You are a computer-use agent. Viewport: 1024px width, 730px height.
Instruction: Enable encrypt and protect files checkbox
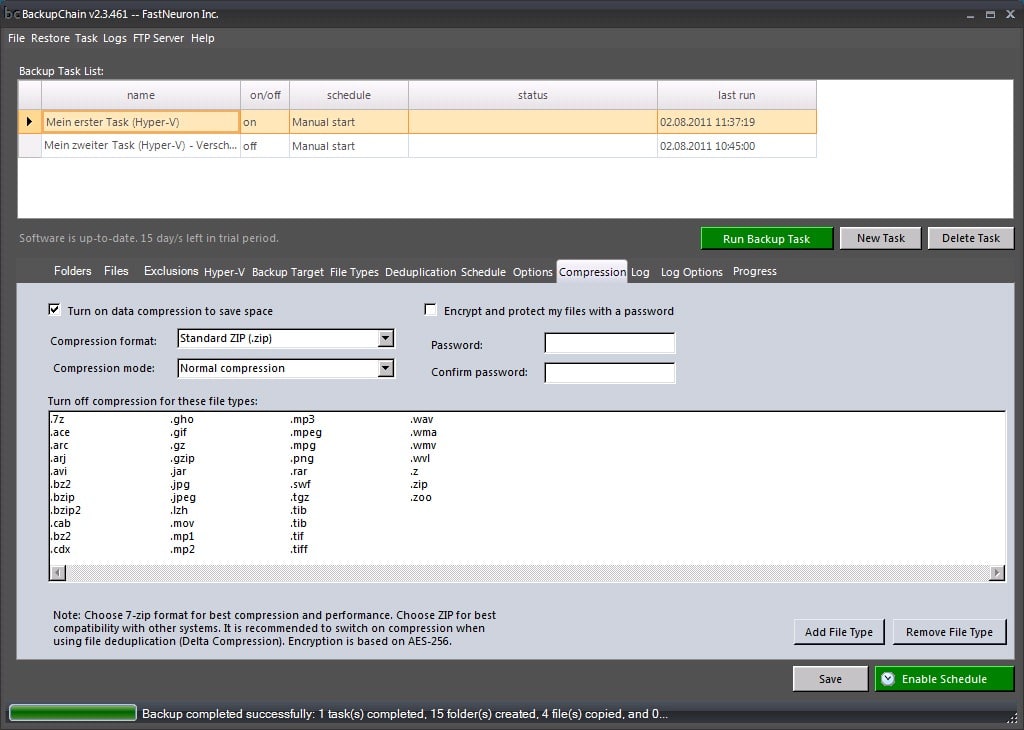coord(430,310)
